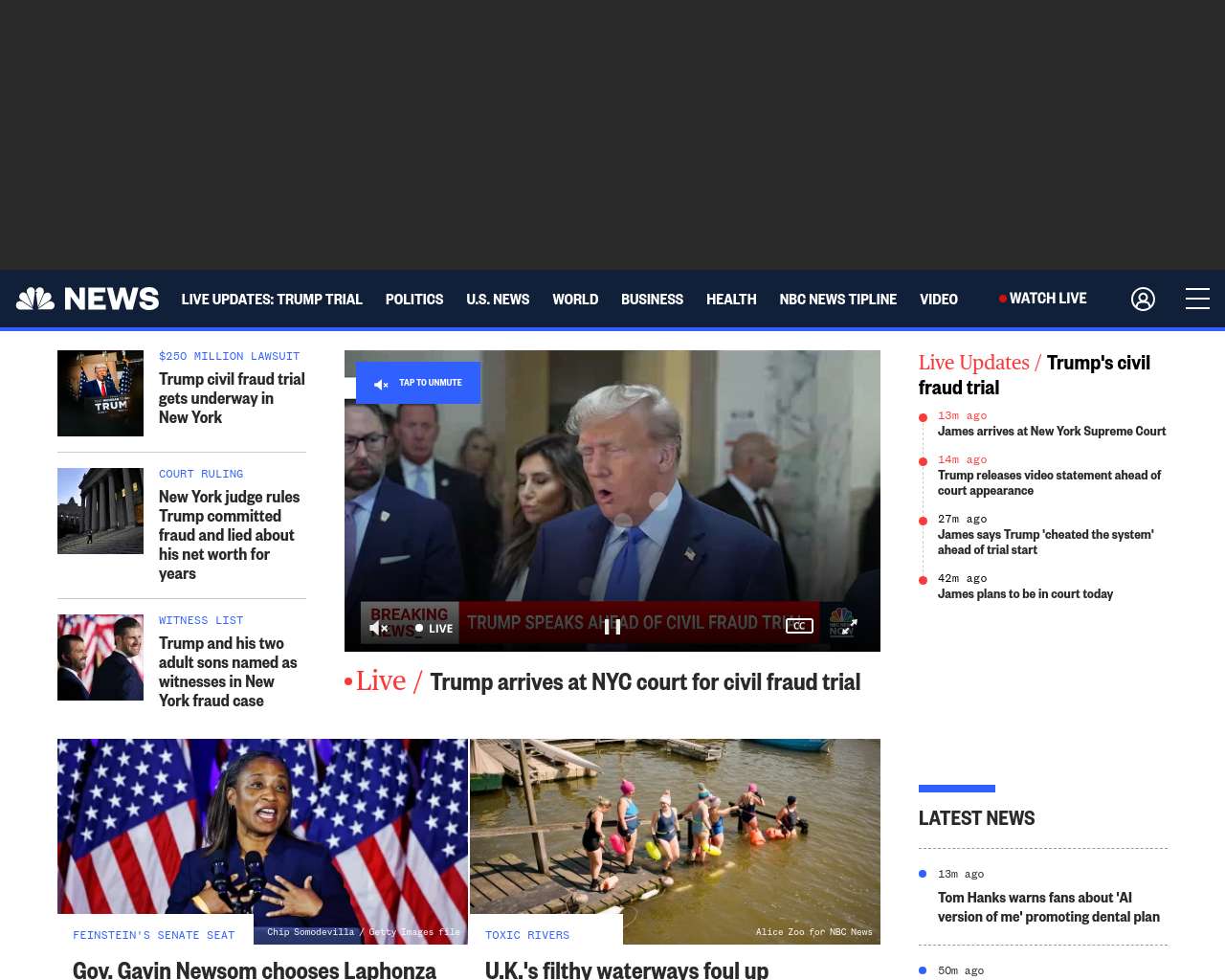Click '$250 Million Lawsuit' label
The width and height of the screenshot is (1225, 980).
click(229, 356)
